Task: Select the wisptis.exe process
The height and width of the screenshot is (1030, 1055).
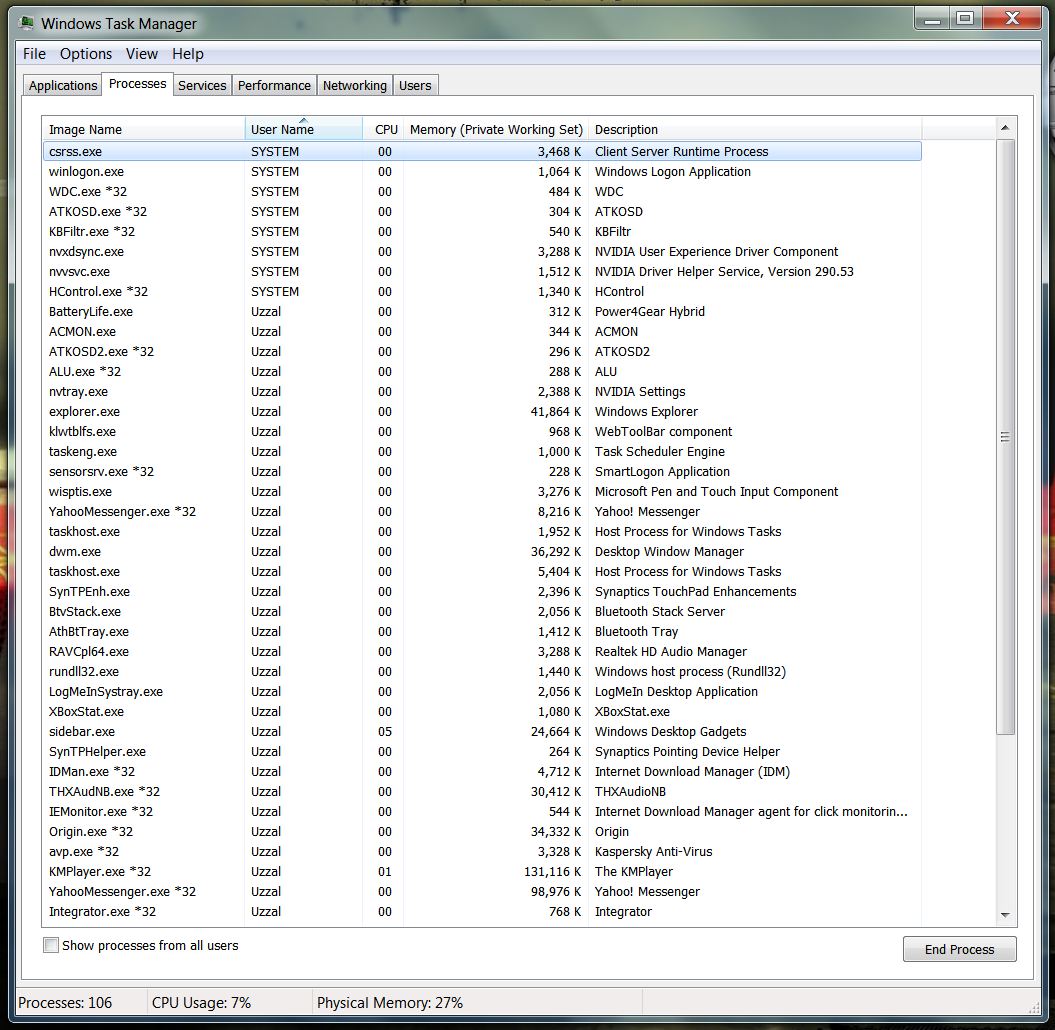Action: (x=482, y=492)
